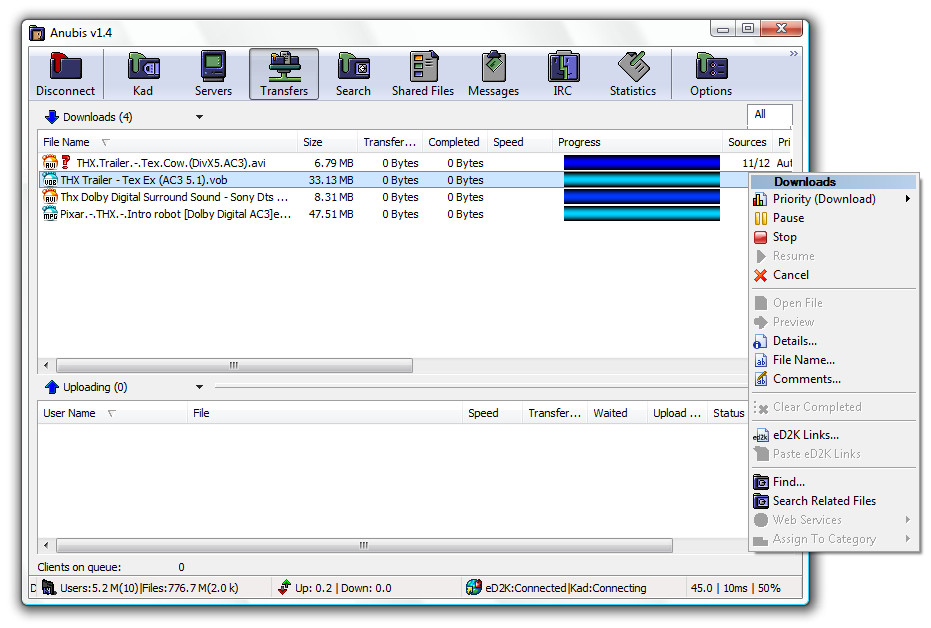Click the toolbar overflow chevron
Viewport: 931px width, 628px height.
click(794, 54)
